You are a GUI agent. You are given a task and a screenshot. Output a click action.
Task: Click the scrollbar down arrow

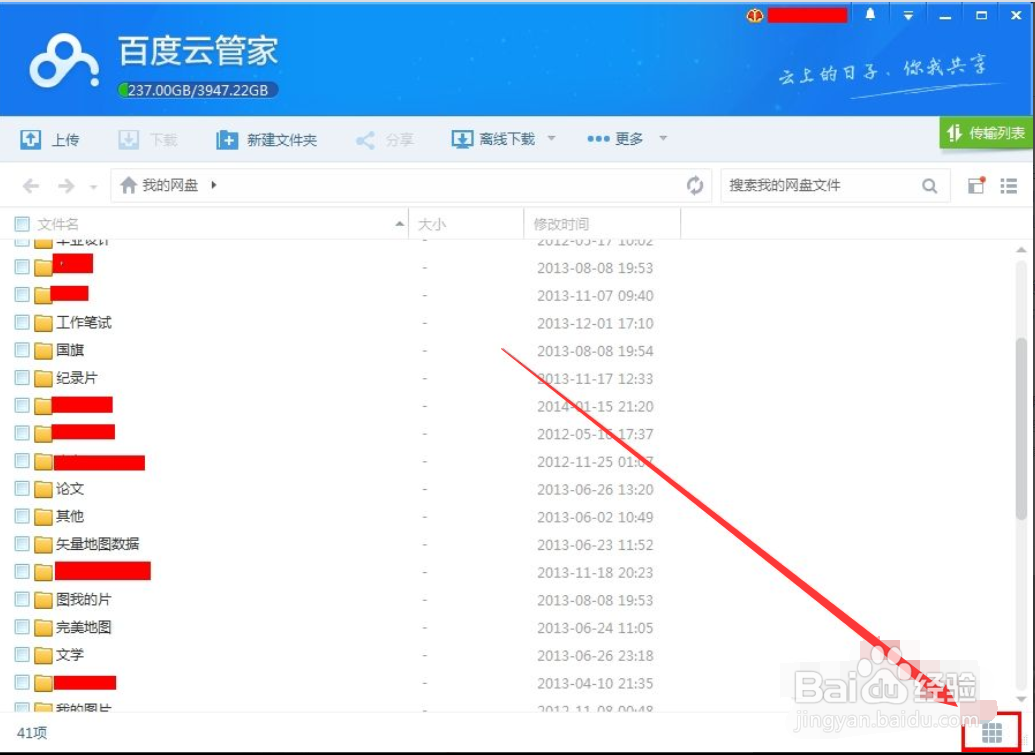tap(1021, 700)
